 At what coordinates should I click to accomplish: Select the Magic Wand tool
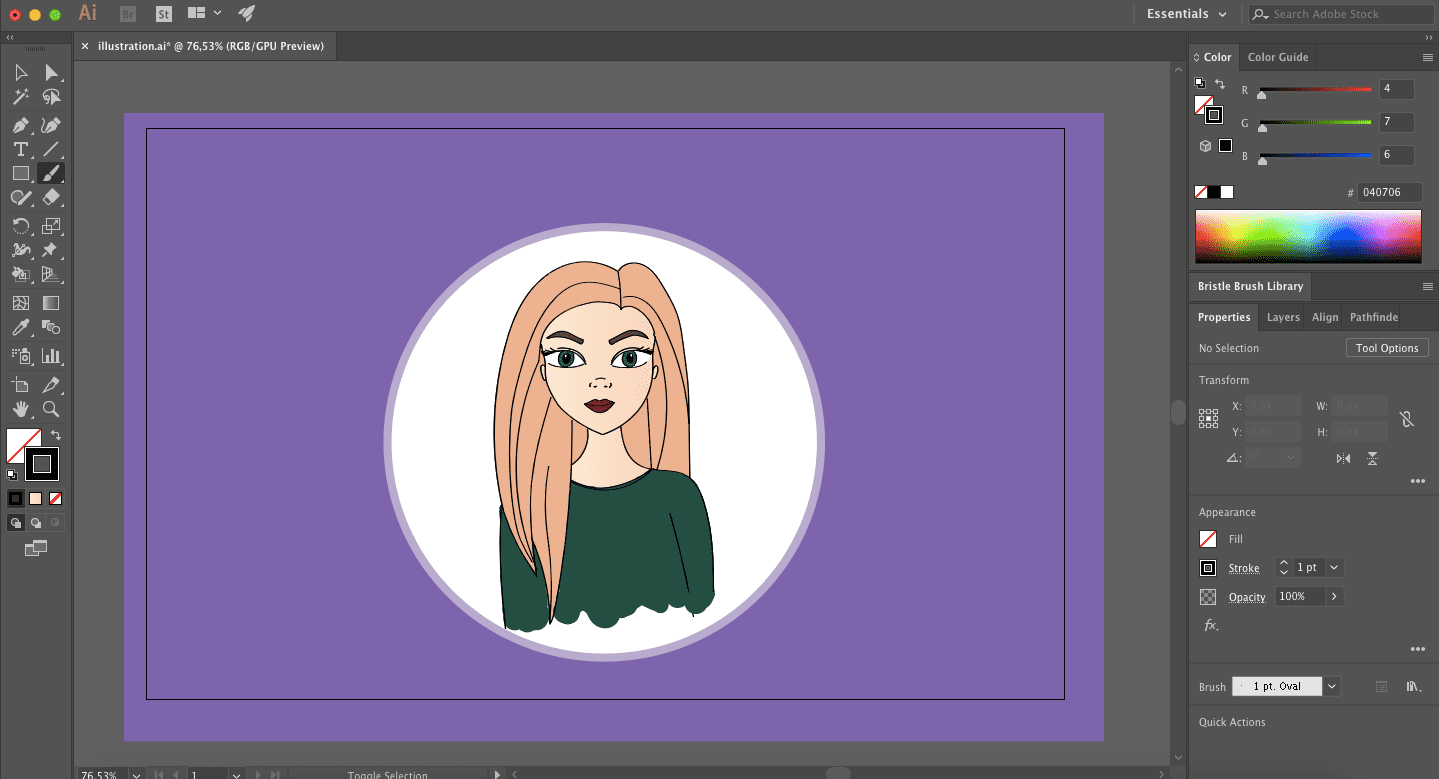[21, 98]
